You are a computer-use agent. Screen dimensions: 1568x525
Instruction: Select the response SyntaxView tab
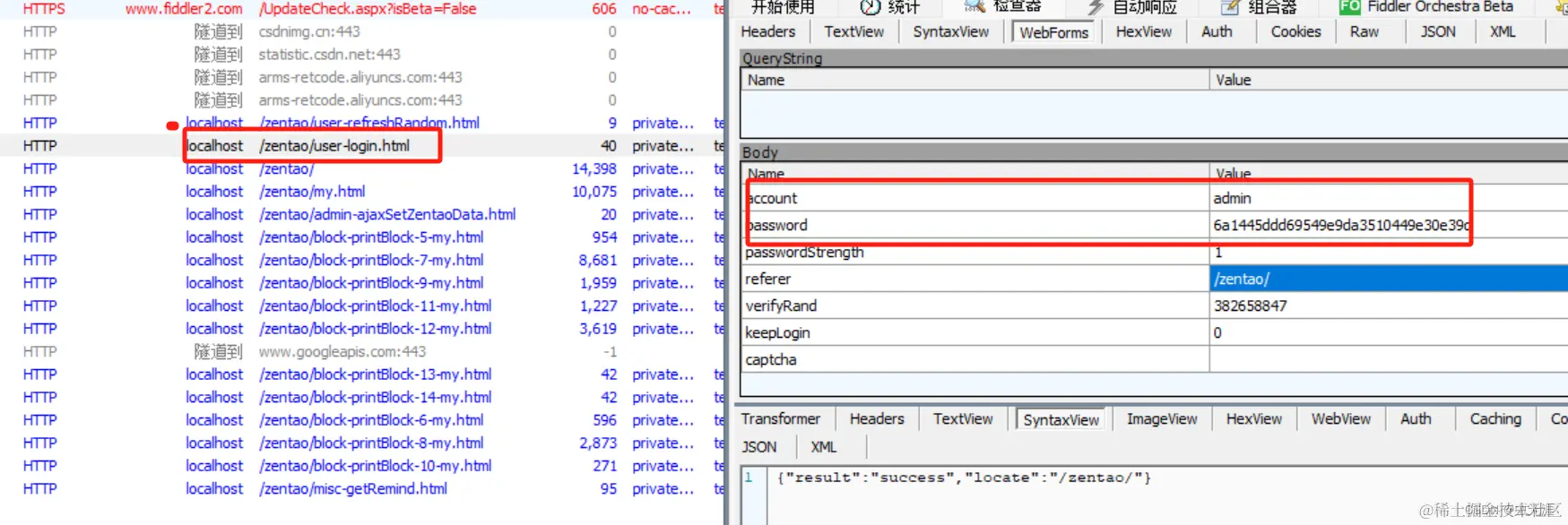pos(1061,419)
